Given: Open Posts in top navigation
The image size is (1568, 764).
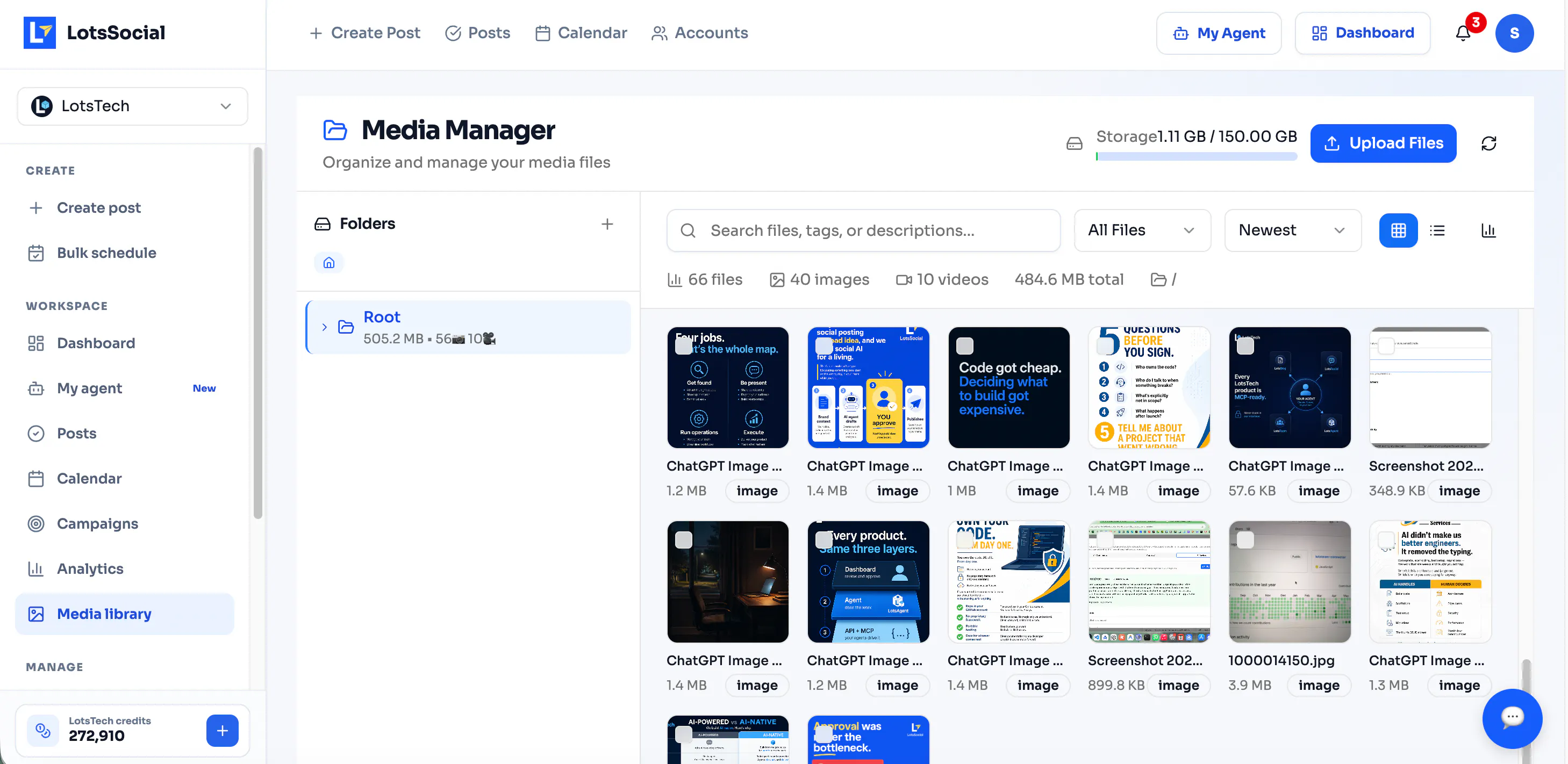Looking at the screenshot, I should coord(478,33).
